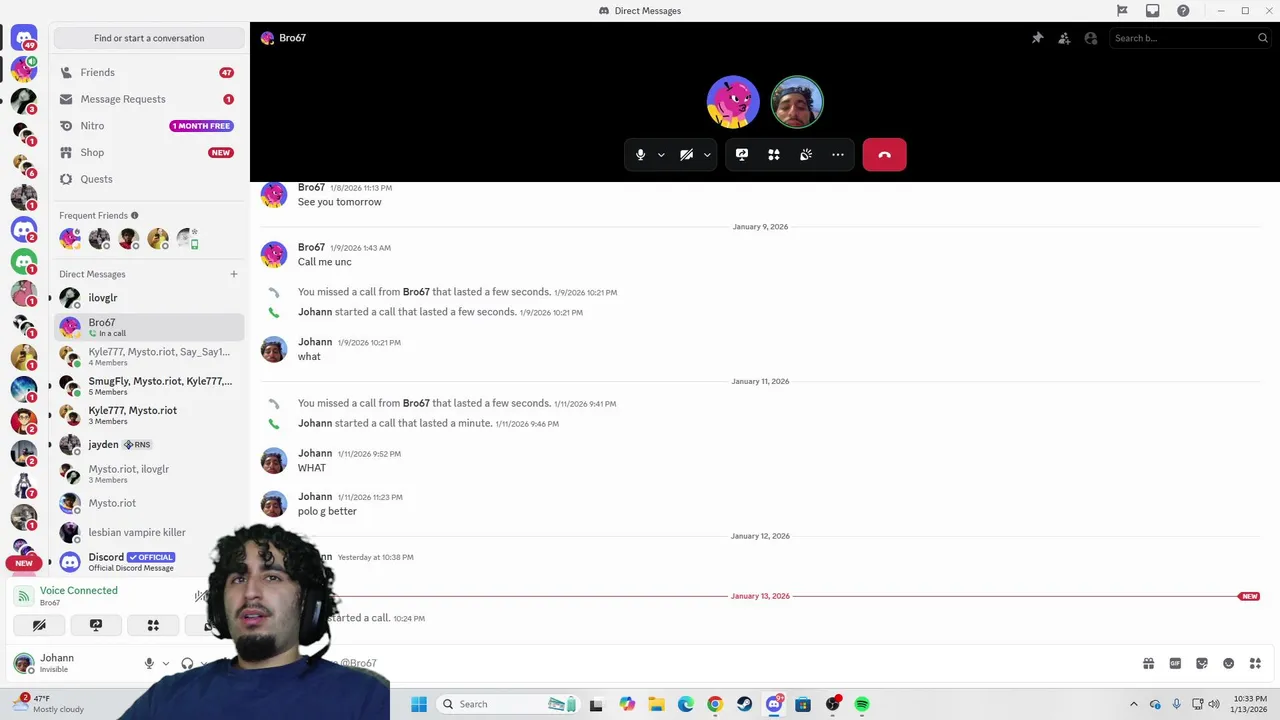
Task: Open Steam from the taskbar
Action: point(744,704)
